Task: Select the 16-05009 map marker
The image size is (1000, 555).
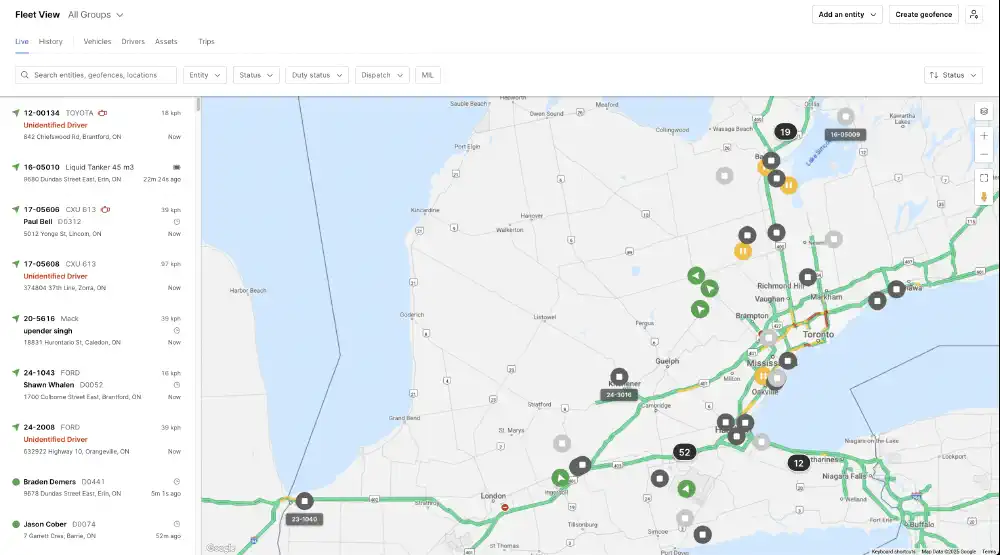Action: 846,117
